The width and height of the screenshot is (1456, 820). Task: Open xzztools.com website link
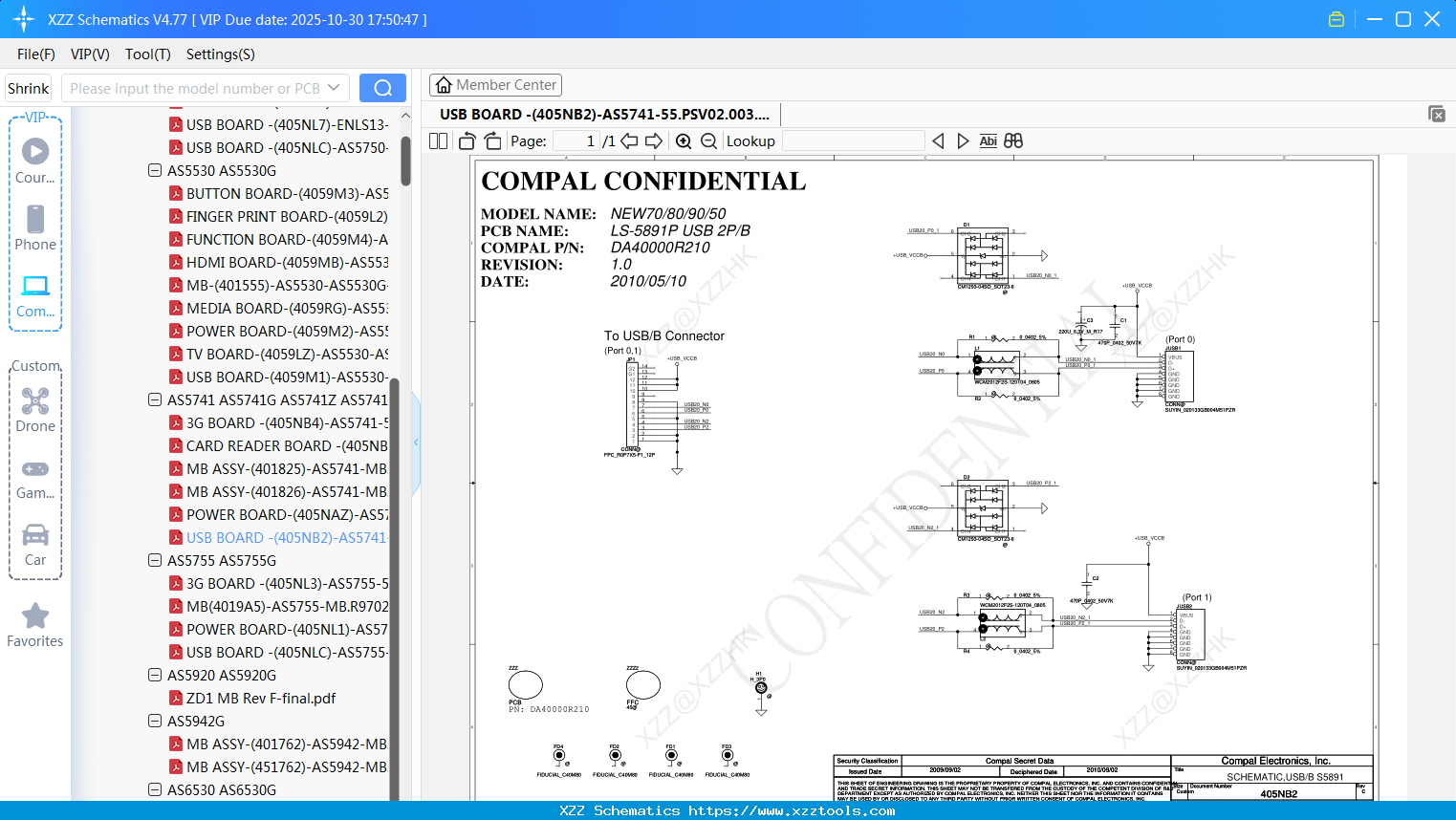[x=792, y=810]
